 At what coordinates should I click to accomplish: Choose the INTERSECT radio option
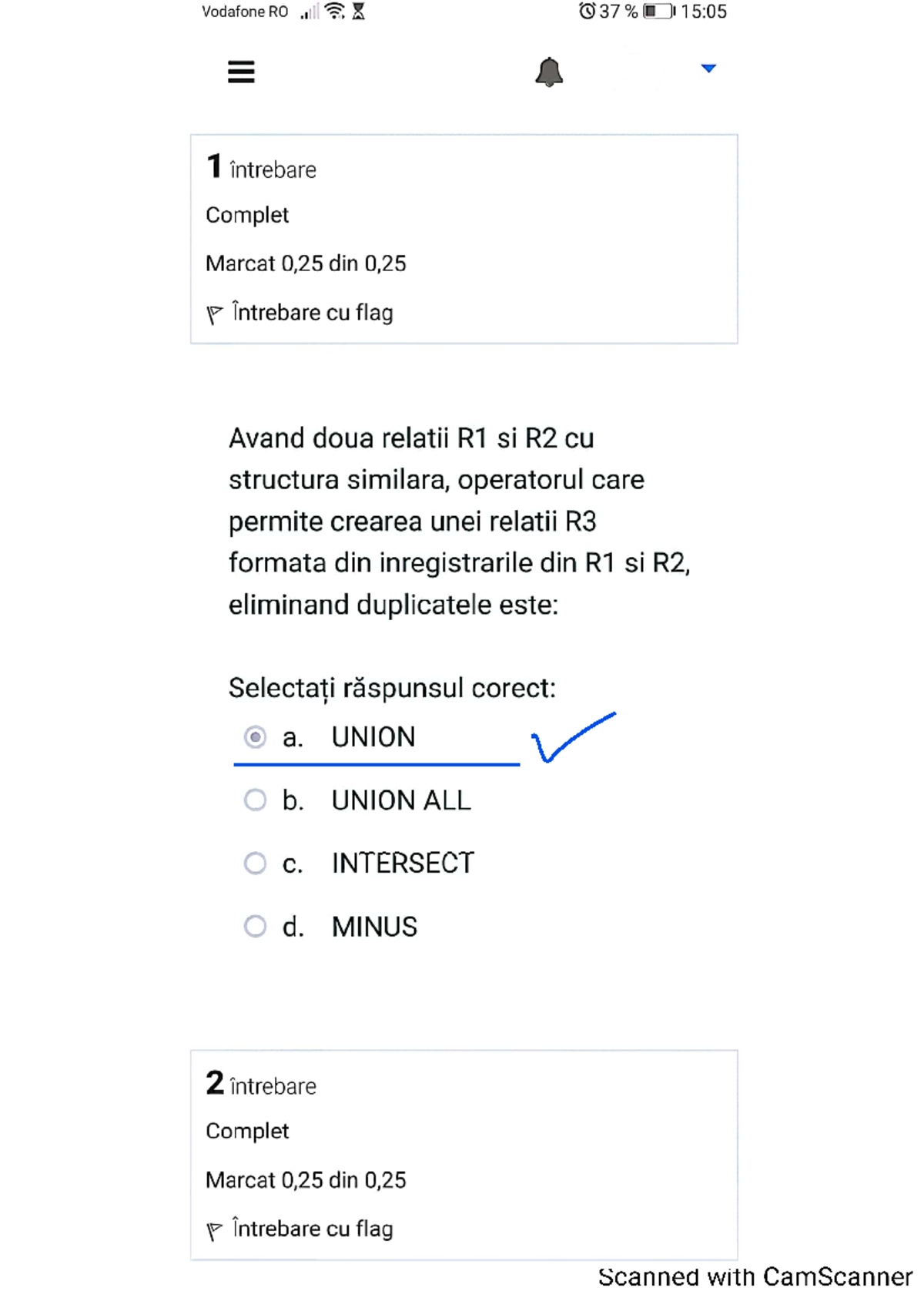[x=255, y=863]
